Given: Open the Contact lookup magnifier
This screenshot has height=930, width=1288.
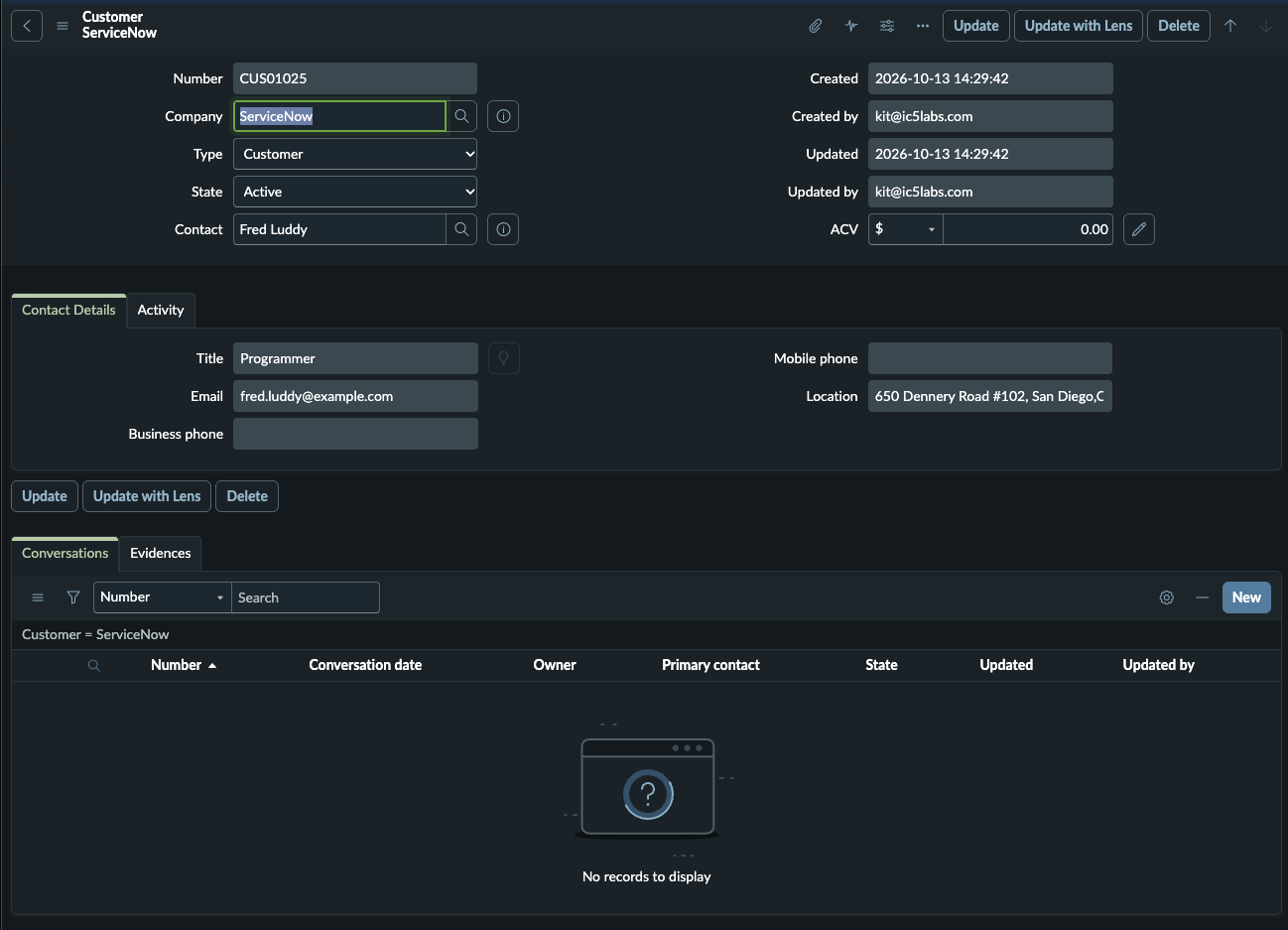Looking at the screenshot, I should pos(461,229).
